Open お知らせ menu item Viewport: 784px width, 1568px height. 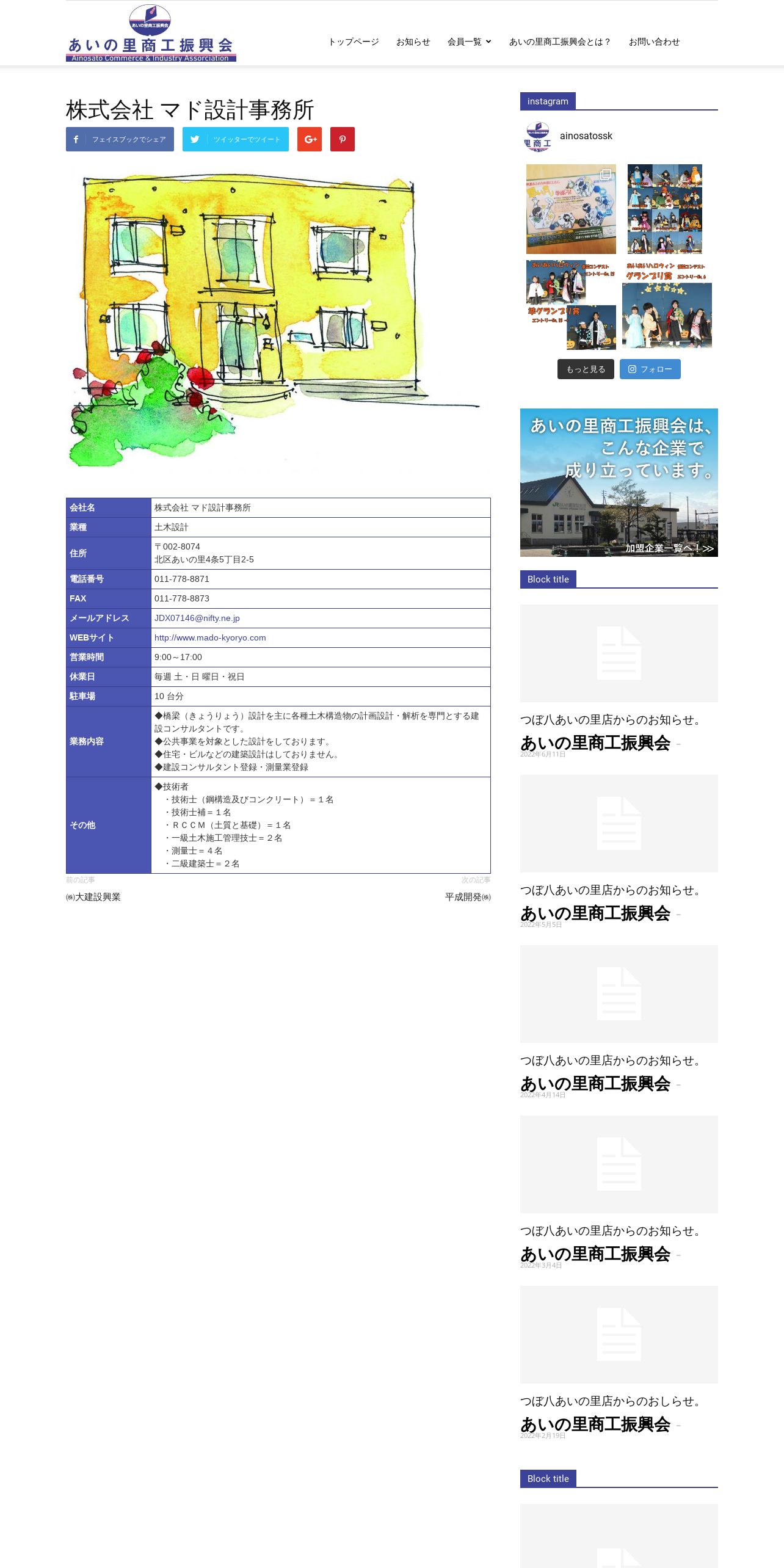[x=413, y=42]
